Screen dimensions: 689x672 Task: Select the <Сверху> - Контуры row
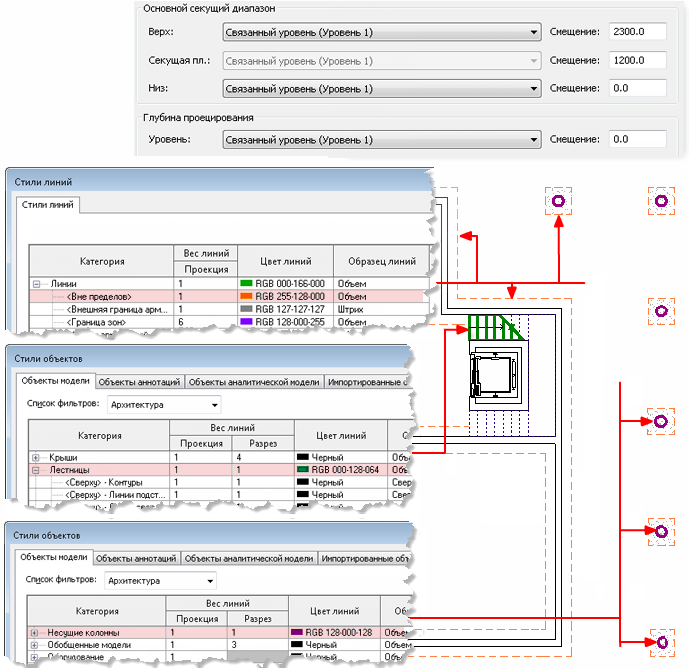220,482
